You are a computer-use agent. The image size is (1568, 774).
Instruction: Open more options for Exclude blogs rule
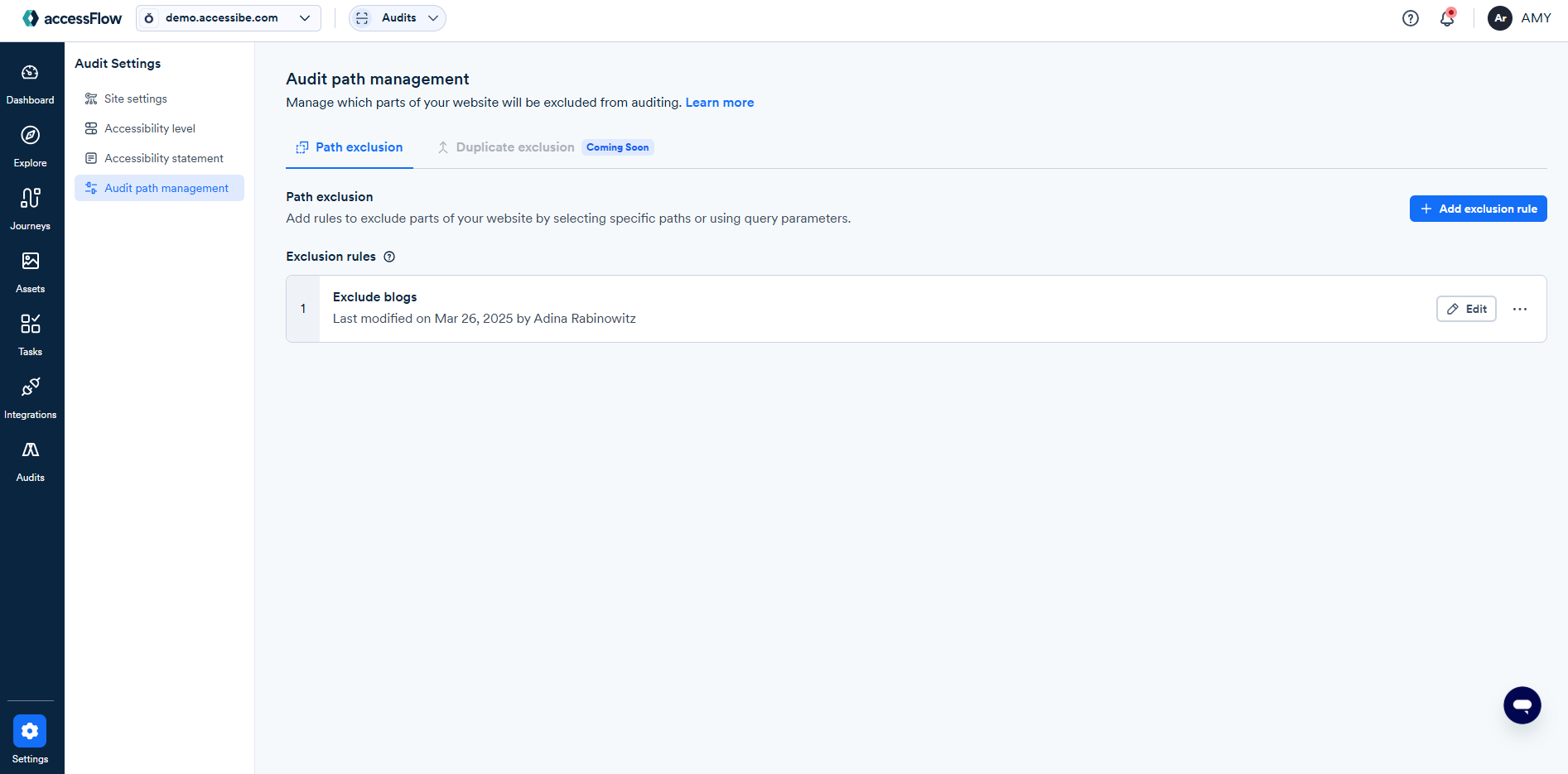tap(1520, 309)
